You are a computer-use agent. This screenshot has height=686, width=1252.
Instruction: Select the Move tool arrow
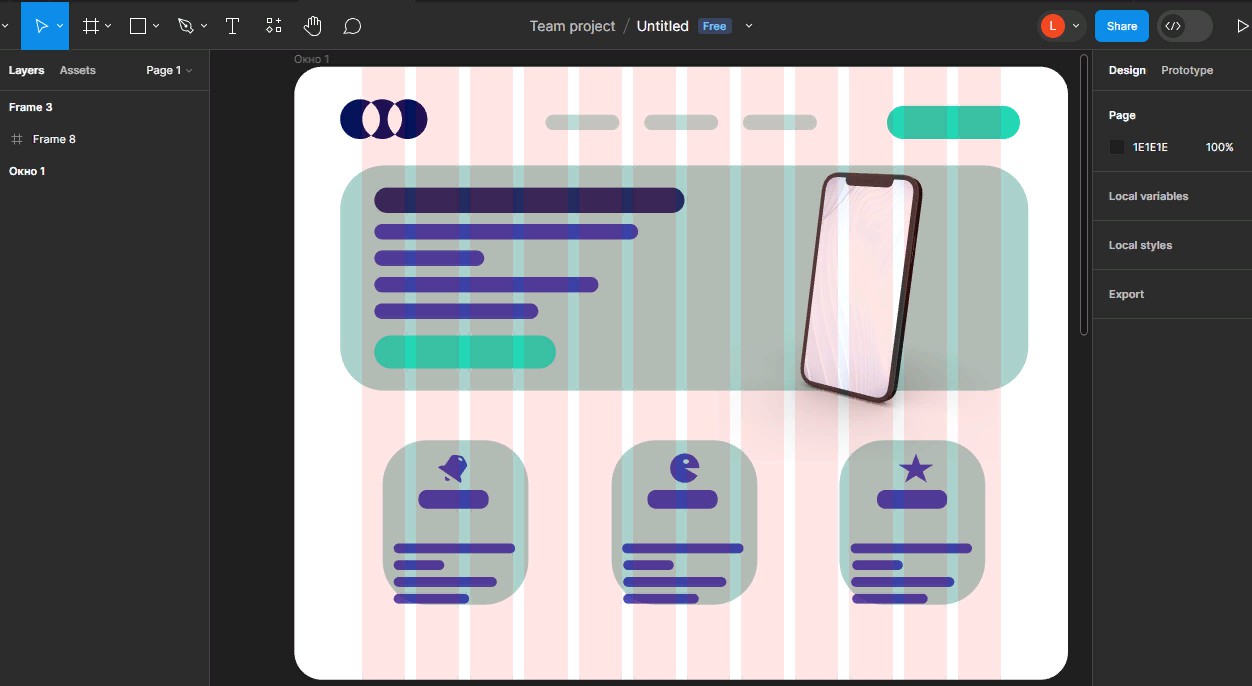41,26
